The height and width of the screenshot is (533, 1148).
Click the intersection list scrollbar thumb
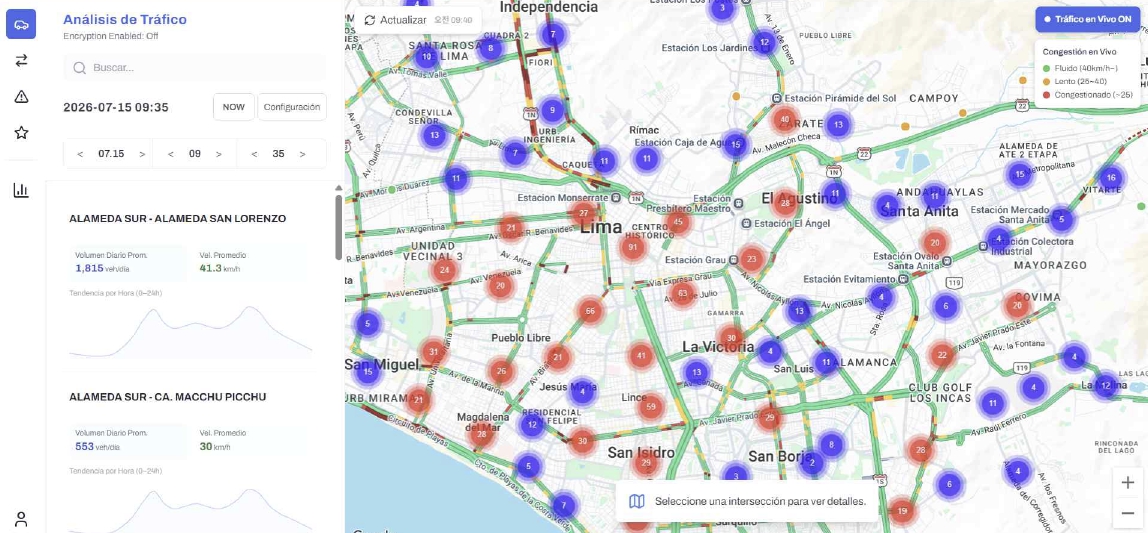pos(338,227)
